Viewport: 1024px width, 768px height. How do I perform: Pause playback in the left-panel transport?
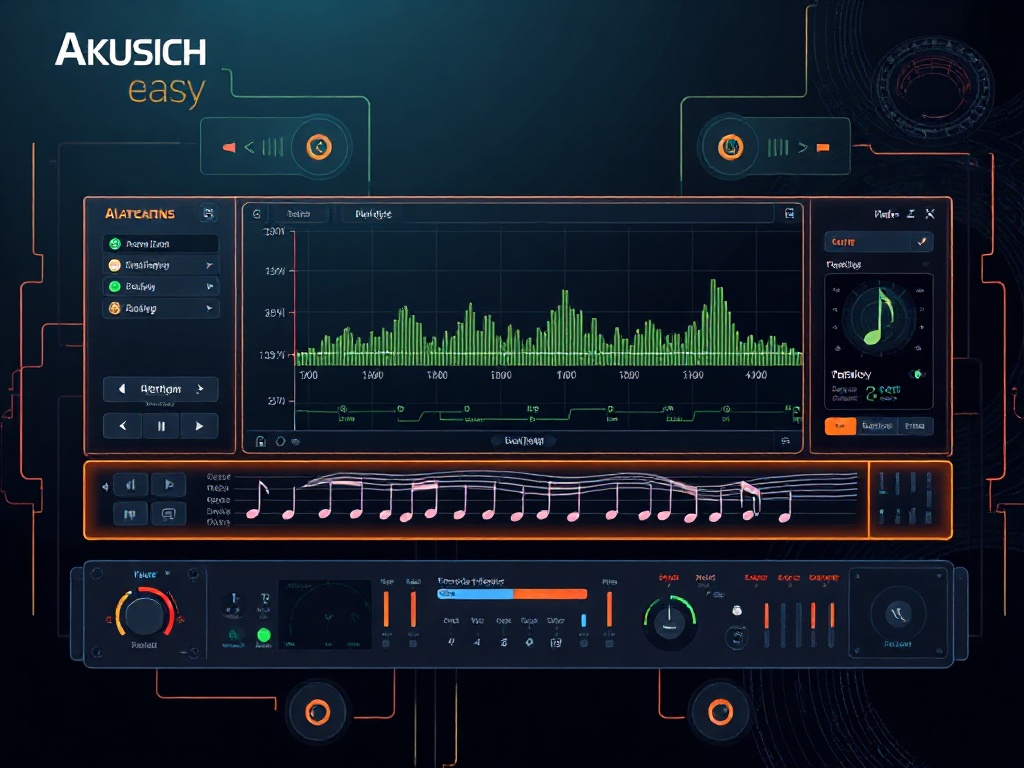(161, 426)
